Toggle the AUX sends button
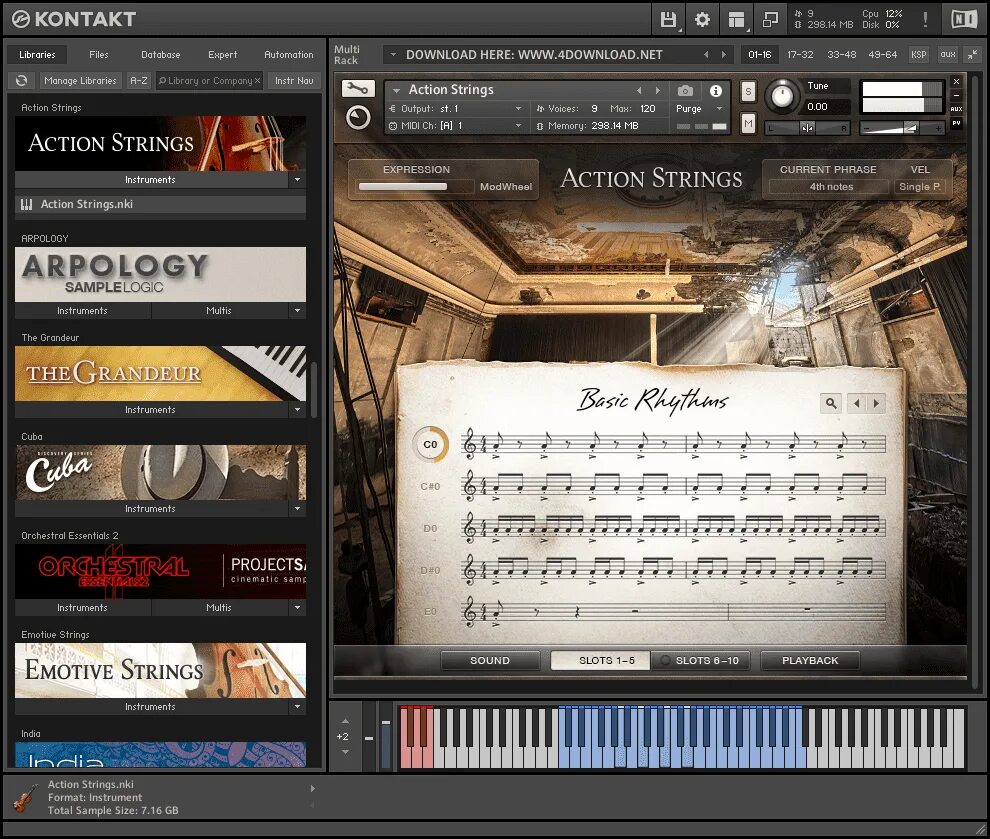Image resolution: width=990 pixels, height=839 pixels. coord(957,109)
